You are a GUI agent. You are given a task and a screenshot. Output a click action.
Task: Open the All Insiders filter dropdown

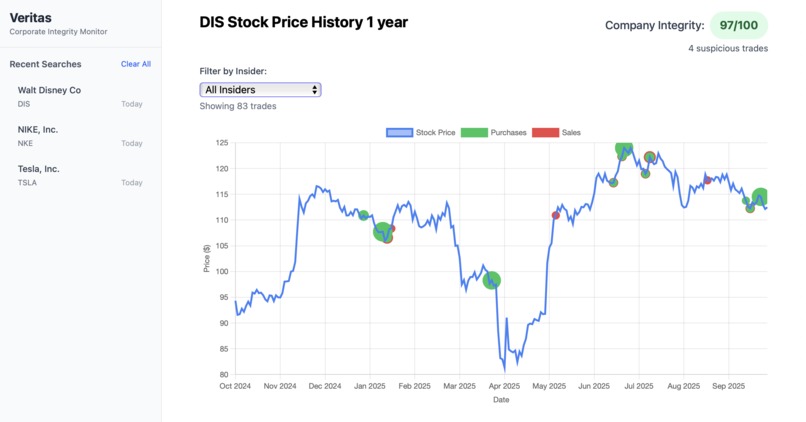click(260, 89)
